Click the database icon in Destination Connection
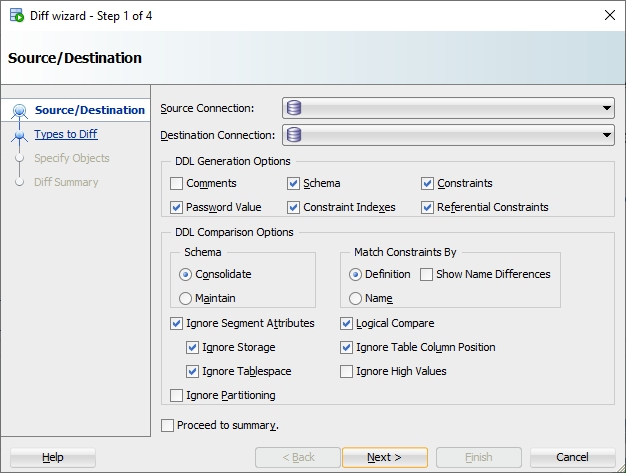Screen dimensions: 626x473 (x=294, y=135)
